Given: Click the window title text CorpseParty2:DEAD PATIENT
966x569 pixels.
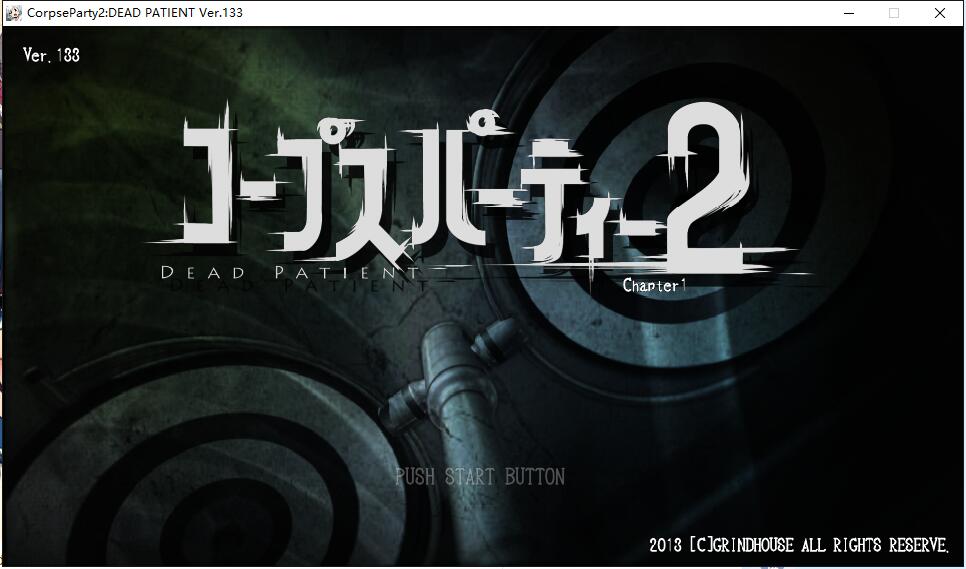Looking at the screenshot, I should (x=134, y=13).
